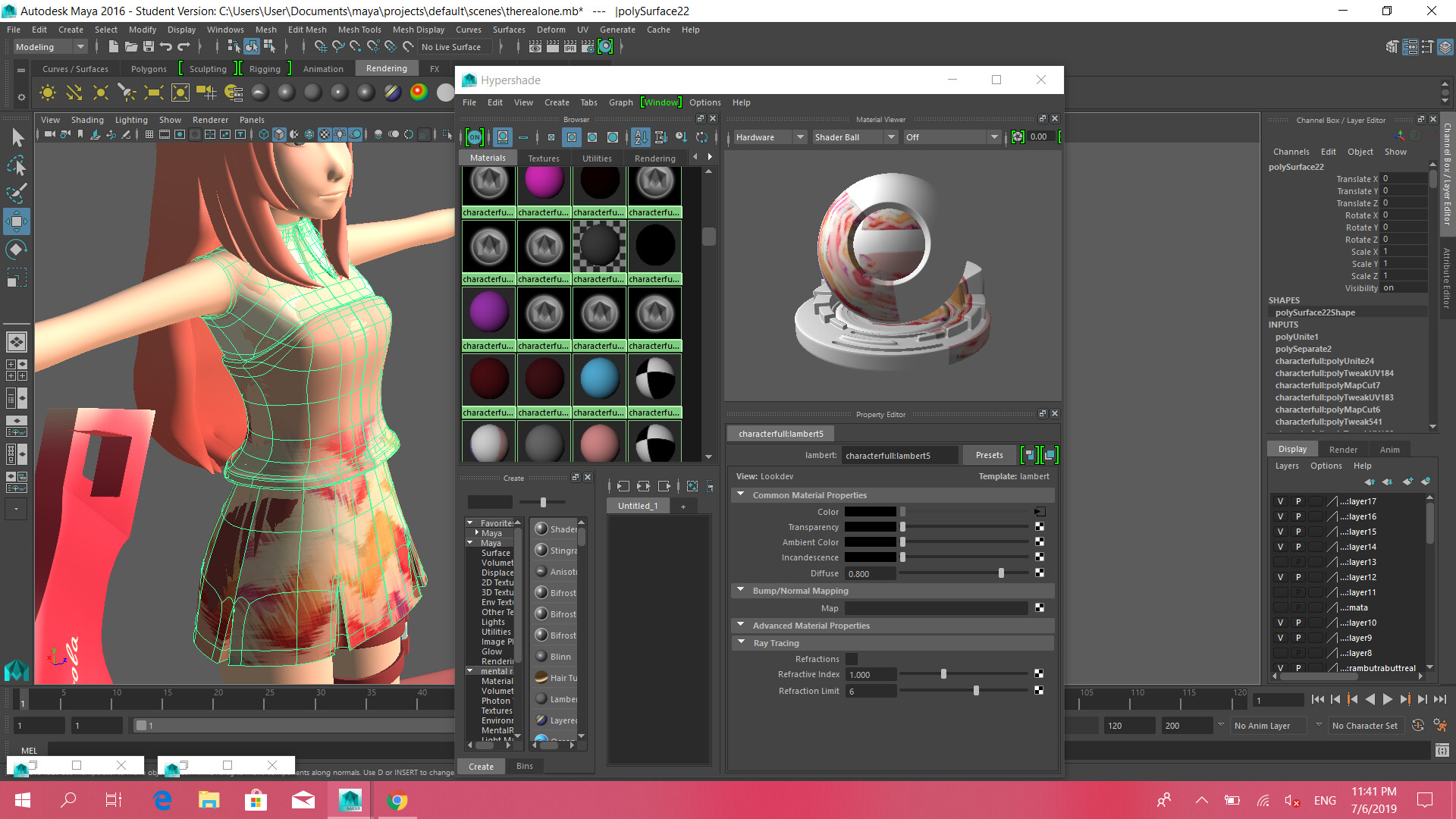The image size is (1456, 819).
Task: Toggle snap to grids magnet icon
Action: 322,46
